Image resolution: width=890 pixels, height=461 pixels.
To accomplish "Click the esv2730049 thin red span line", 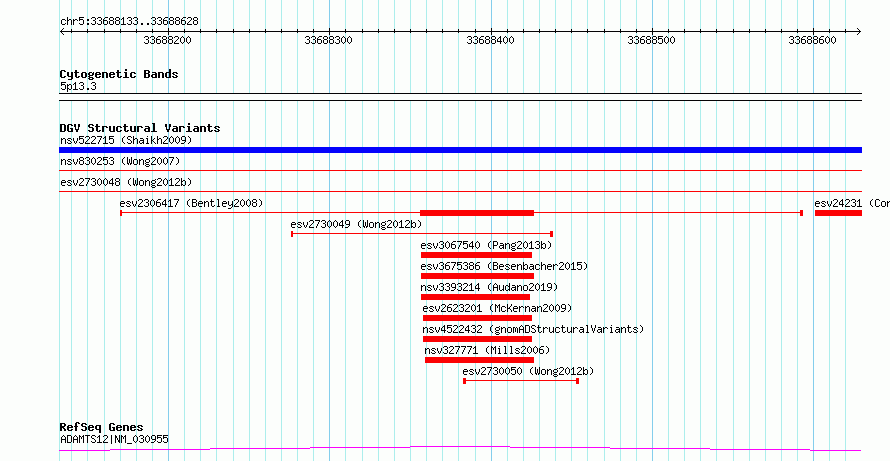I will pos(422,234).
